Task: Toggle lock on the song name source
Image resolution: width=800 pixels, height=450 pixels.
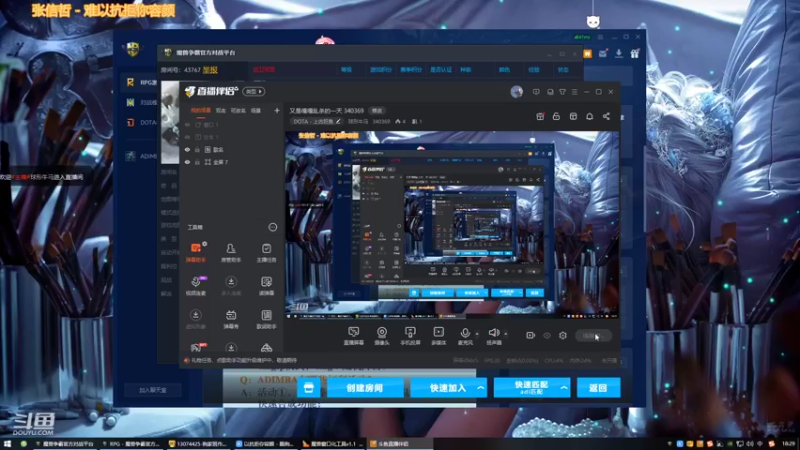Action: coord(197,149)
